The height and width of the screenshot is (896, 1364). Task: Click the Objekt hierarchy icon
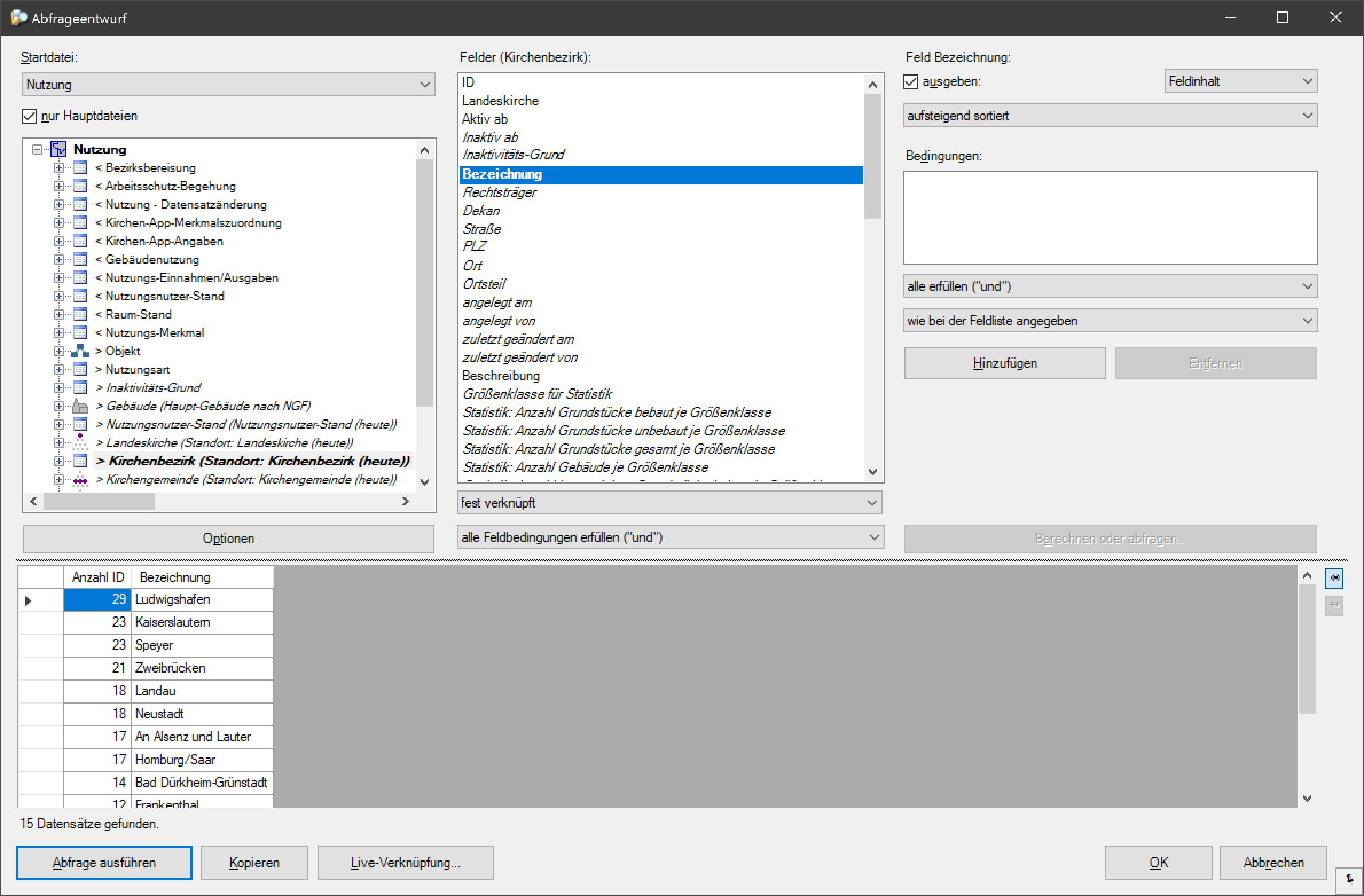80,351
